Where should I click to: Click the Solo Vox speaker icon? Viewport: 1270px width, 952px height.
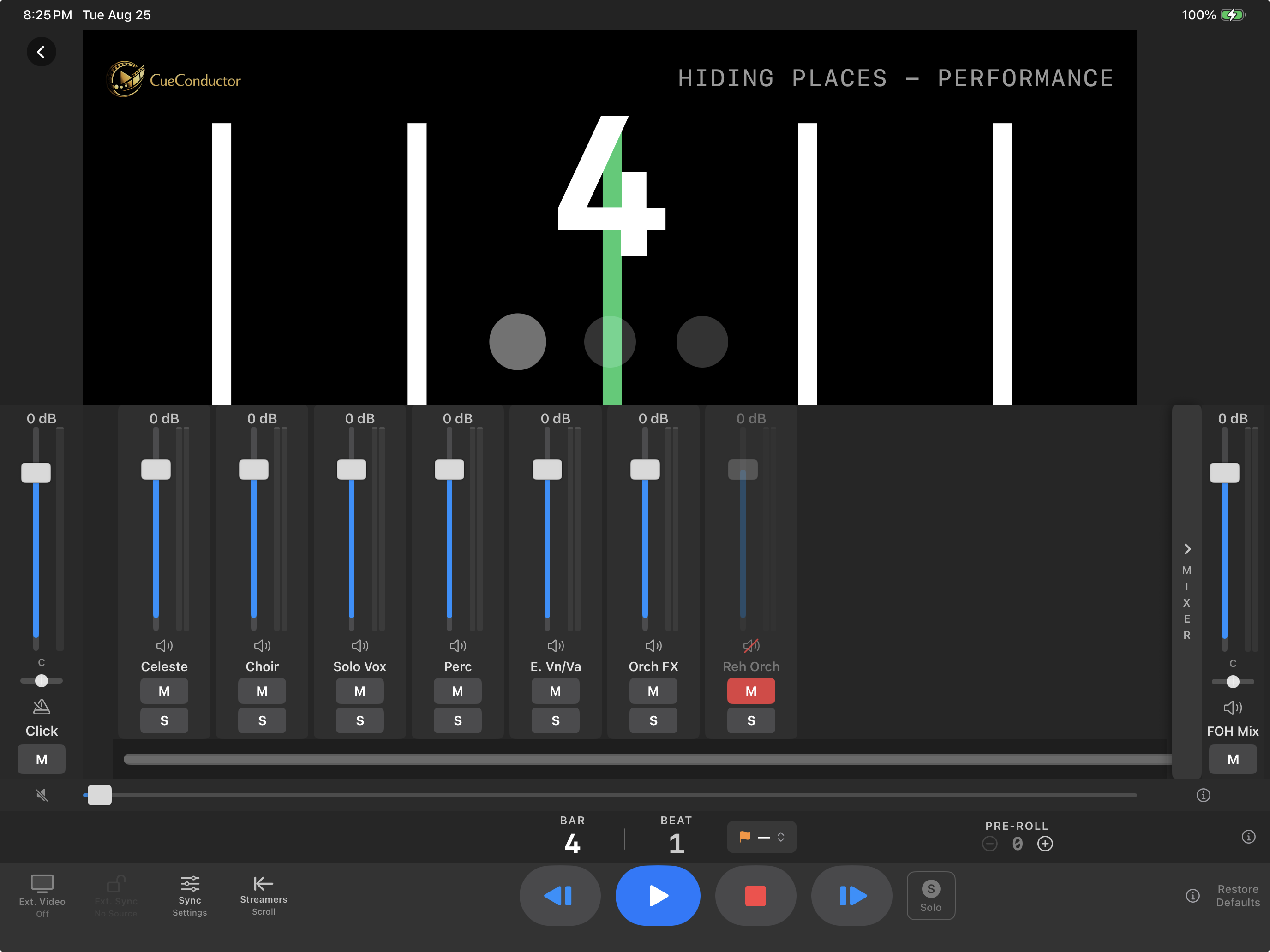point(360,646)
